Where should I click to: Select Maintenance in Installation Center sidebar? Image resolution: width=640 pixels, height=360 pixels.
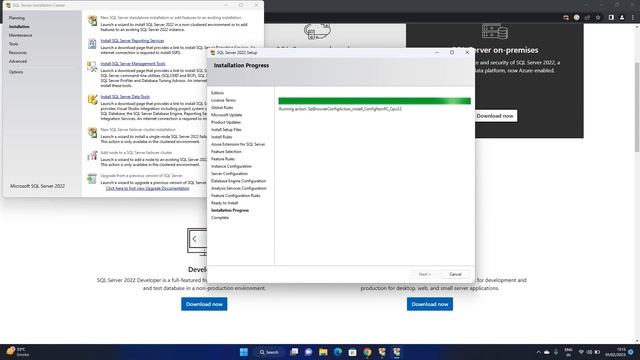pyautogui.click(x=20, y=35)
